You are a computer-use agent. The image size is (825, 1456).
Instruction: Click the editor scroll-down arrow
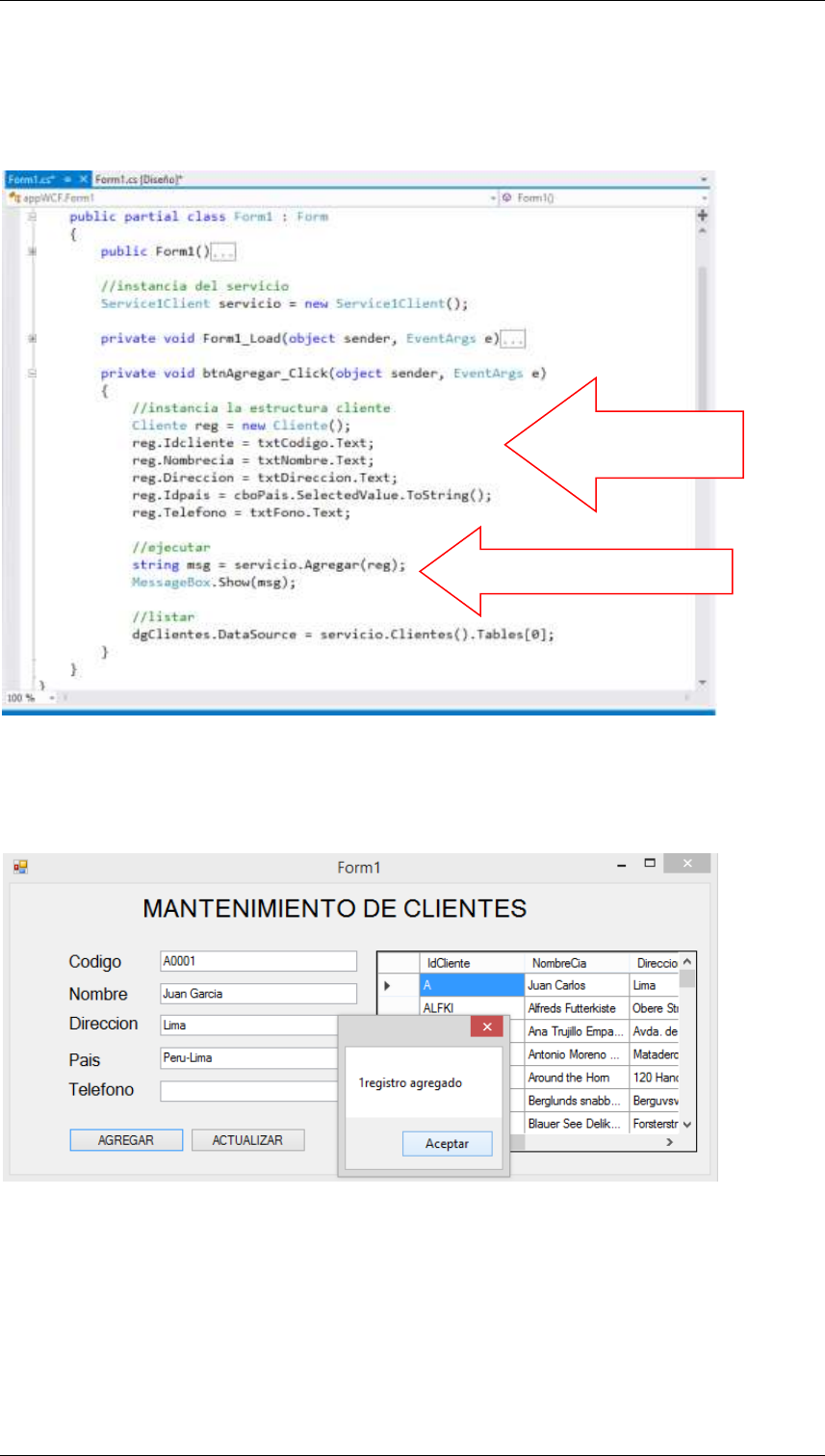click(702, 682)
